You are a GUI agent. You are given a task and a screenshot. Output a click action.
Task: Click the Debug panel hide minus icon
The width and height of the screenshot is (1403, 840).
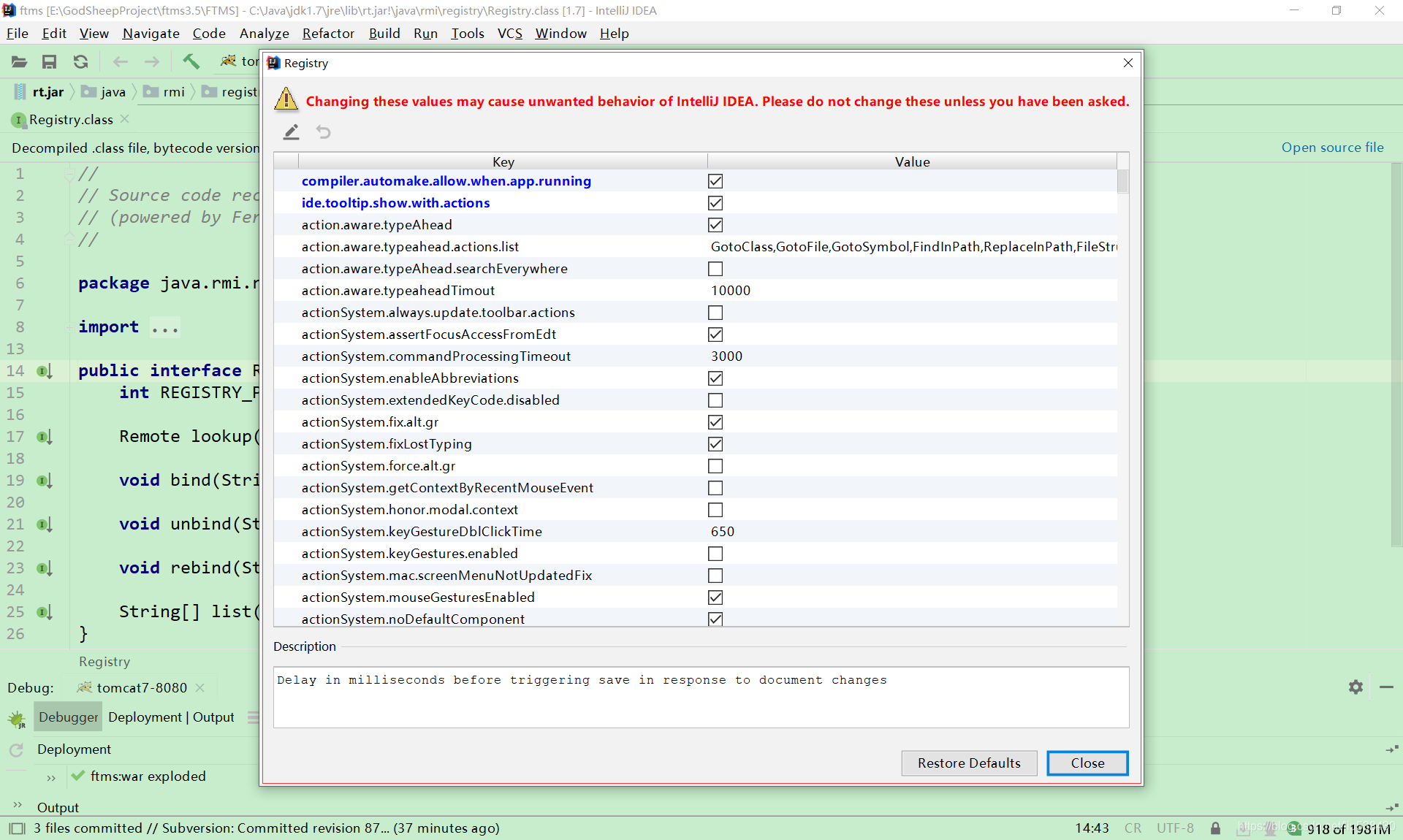tap(1386, 687)
